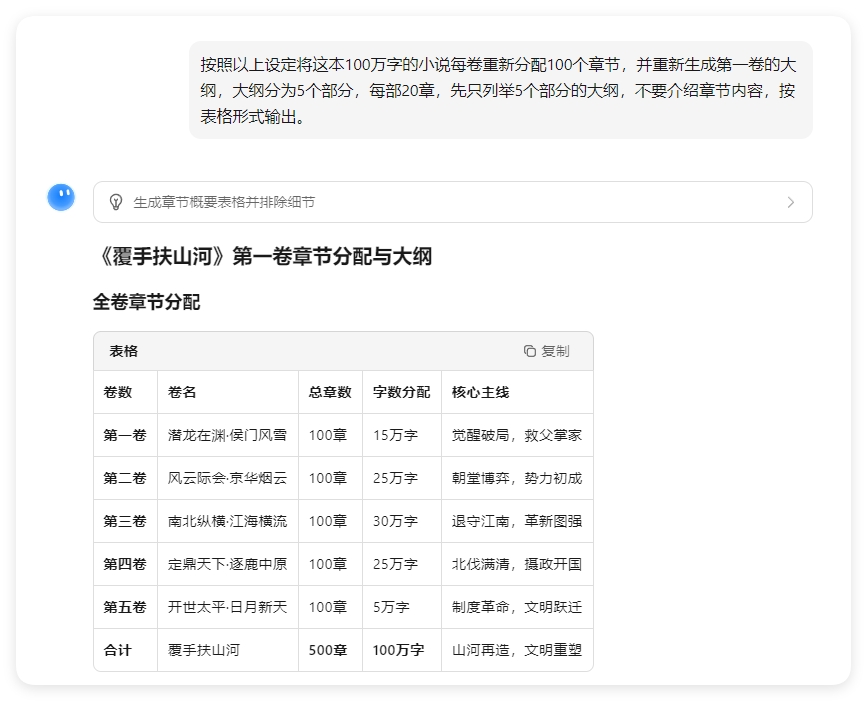This screenshot has width=867, height=701.
Task: Click the 核心主线 column header
Action: (x=479, y=392)
